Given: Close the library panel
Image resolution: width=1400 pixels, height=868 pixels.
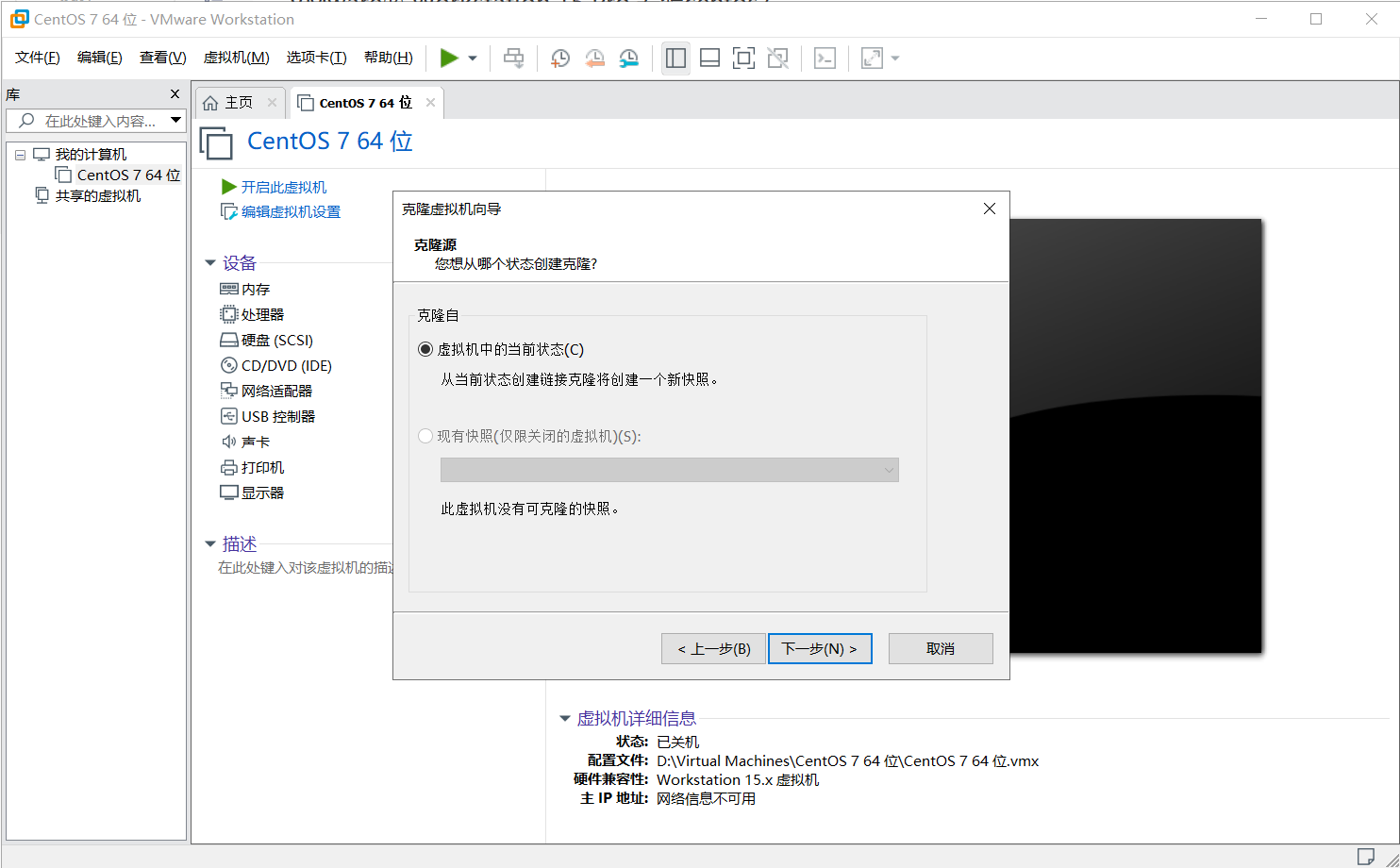Looking at the screenshot, I should tap(175, 94).
